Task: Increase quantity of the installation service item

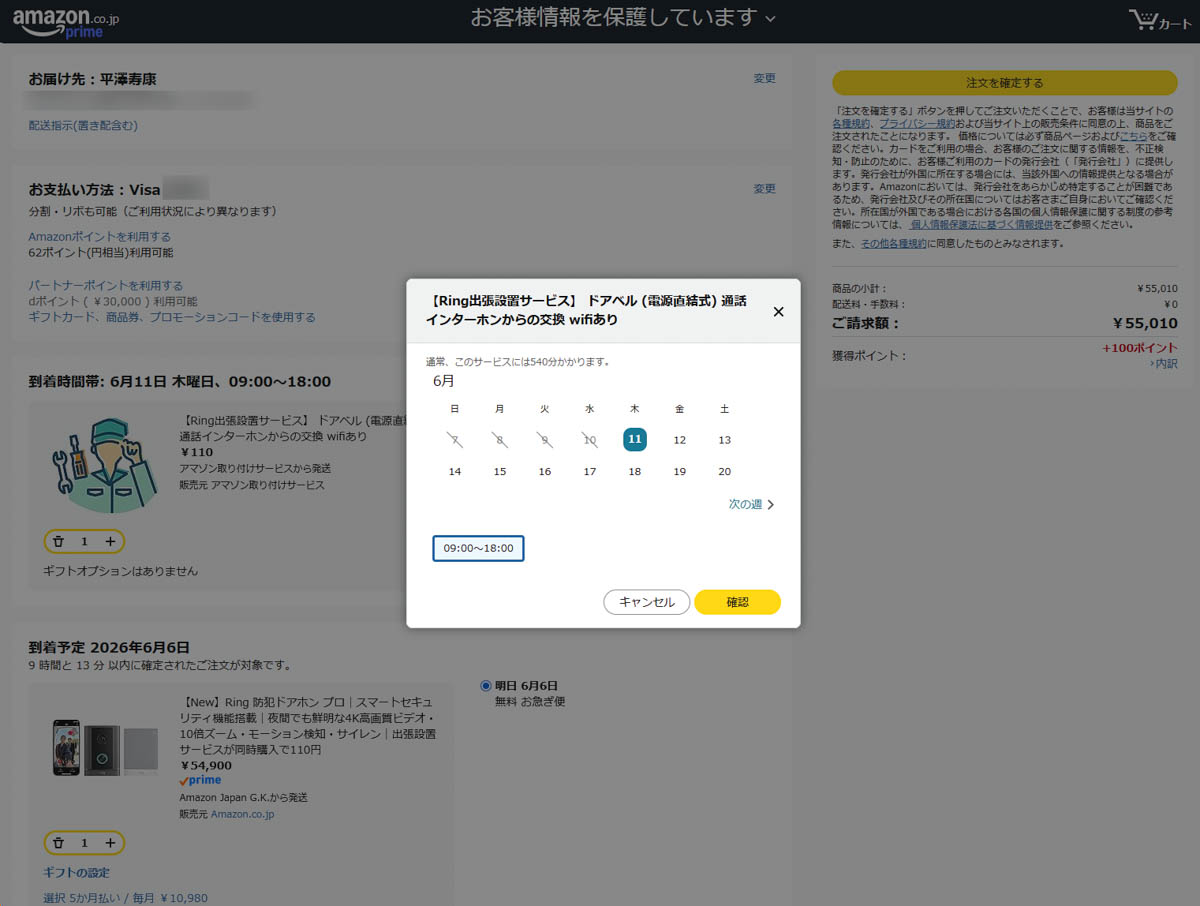Action: click(110, 541)
